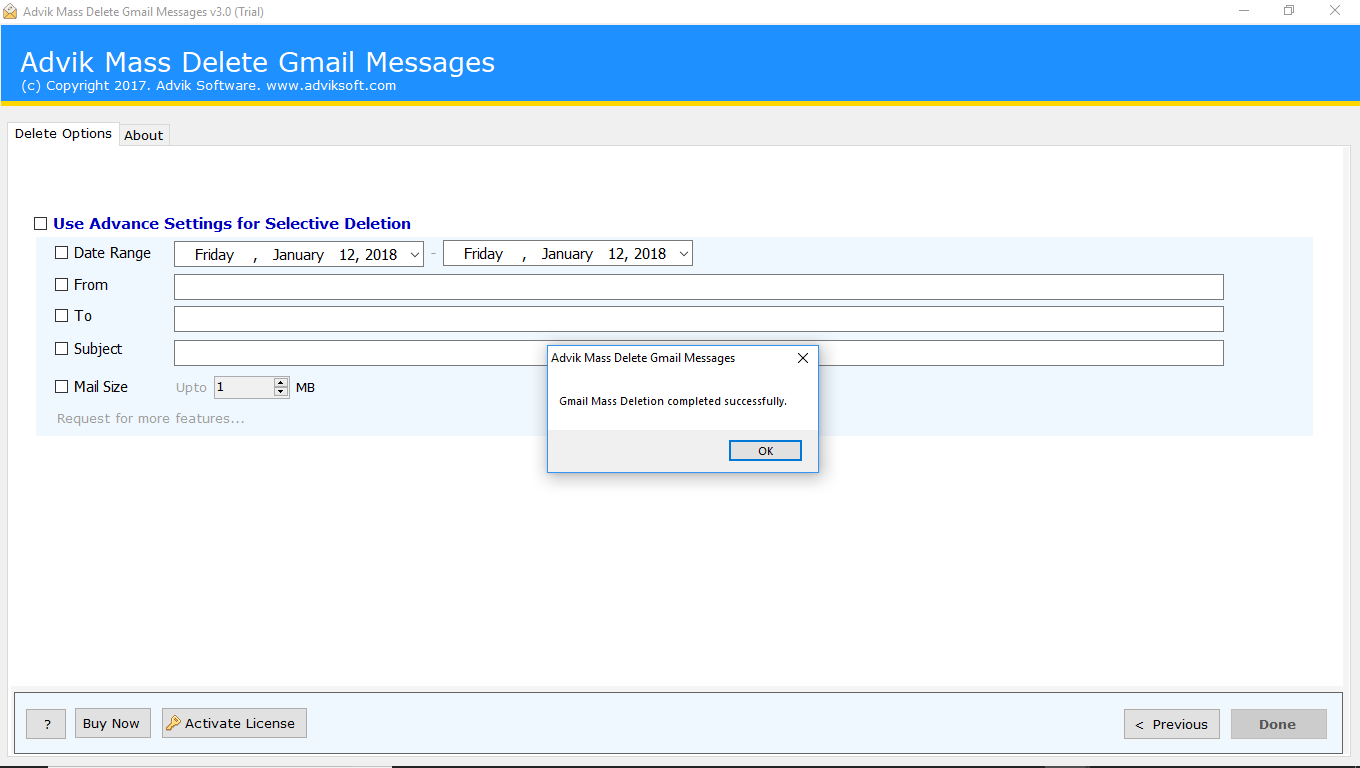Select the Delete Options tab
Screen dimensions: 1360x768
[63, 133]
